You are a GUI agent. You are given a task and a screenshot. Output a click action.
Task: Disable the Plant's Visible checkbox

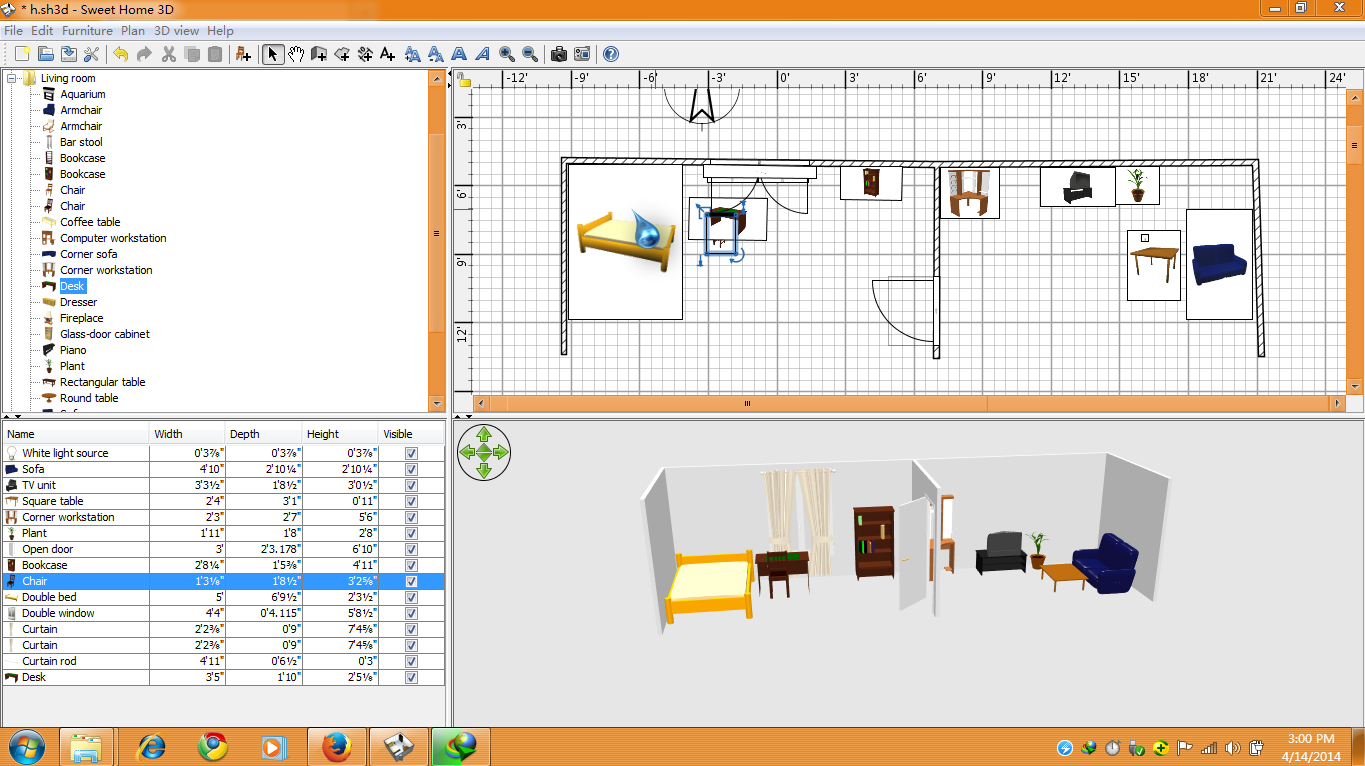410,533
